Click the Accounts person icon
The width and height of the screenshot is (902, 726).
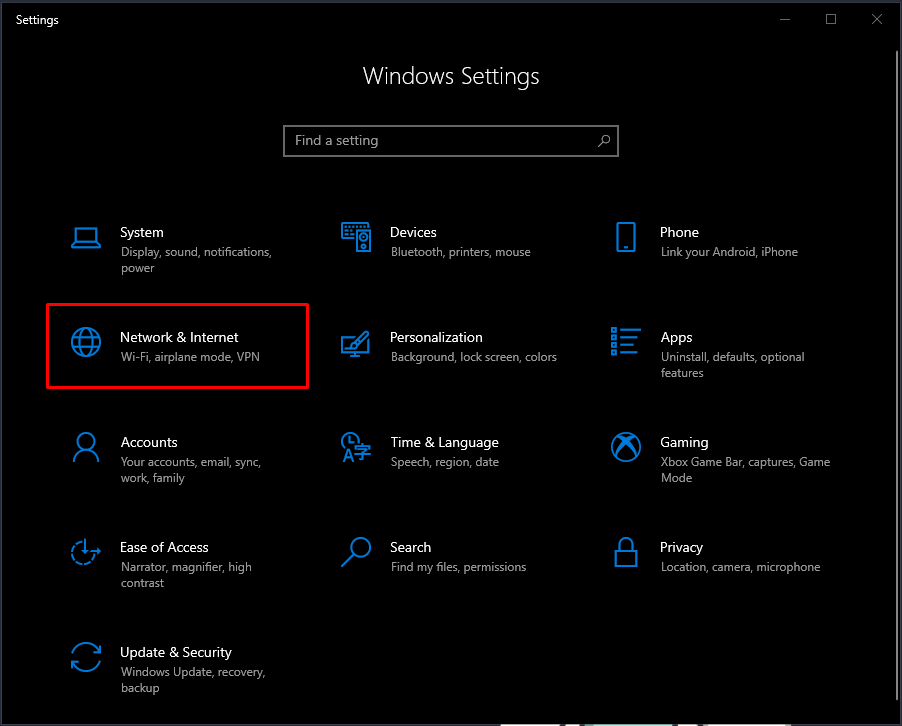pos(86,447)
